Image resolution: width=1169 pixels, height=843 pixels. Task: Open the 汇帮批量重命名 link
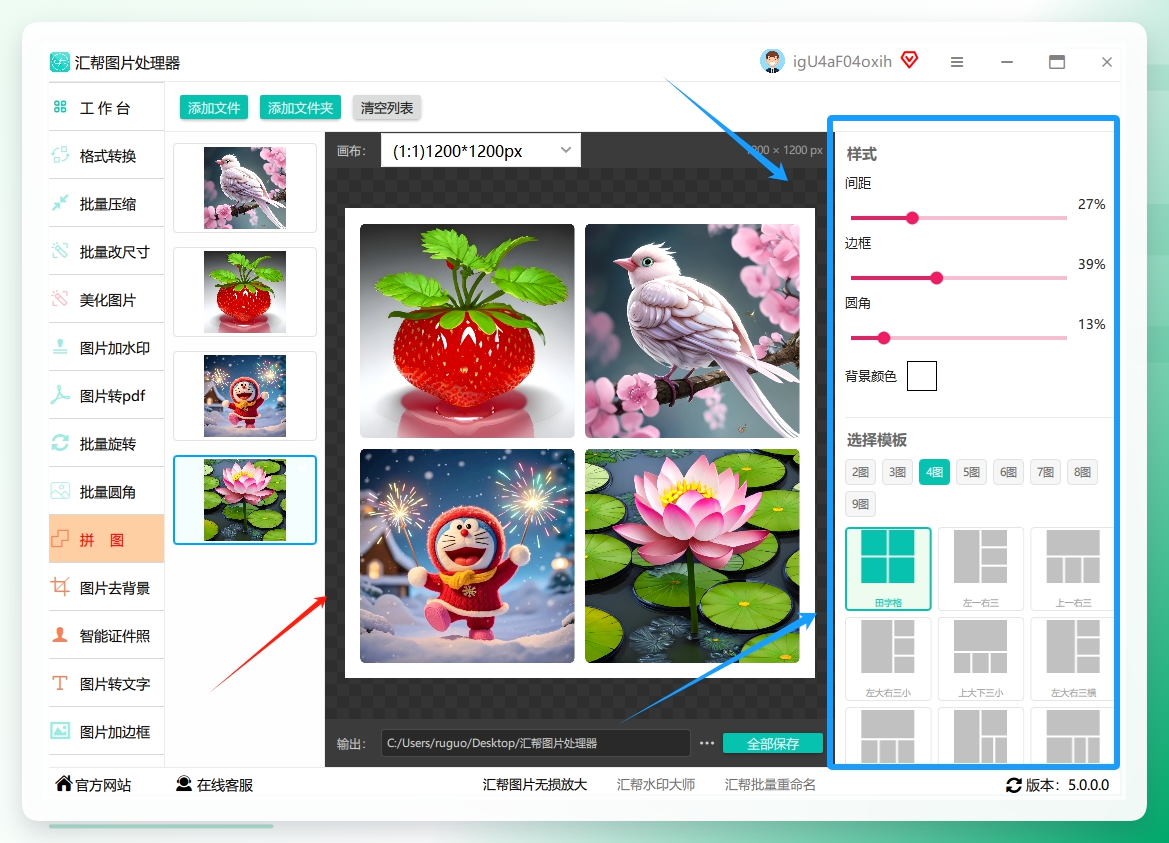point(770,785)
